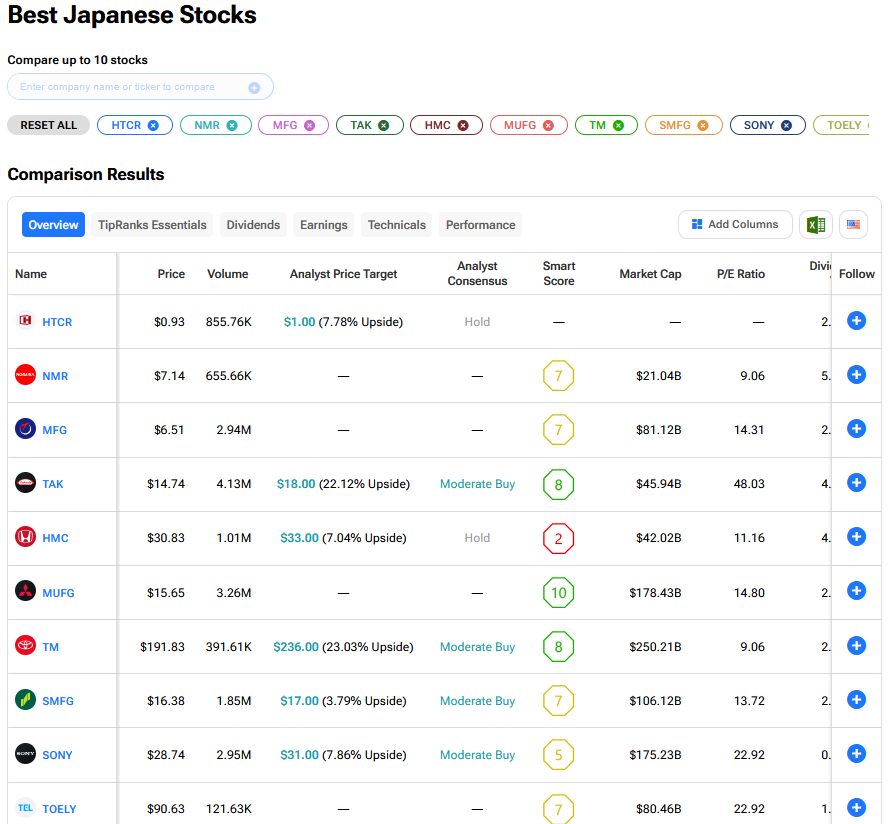The height and width of the screenshot is (824, 893).
Task: Open the NMR ticker link
Action: coord(55,376)
